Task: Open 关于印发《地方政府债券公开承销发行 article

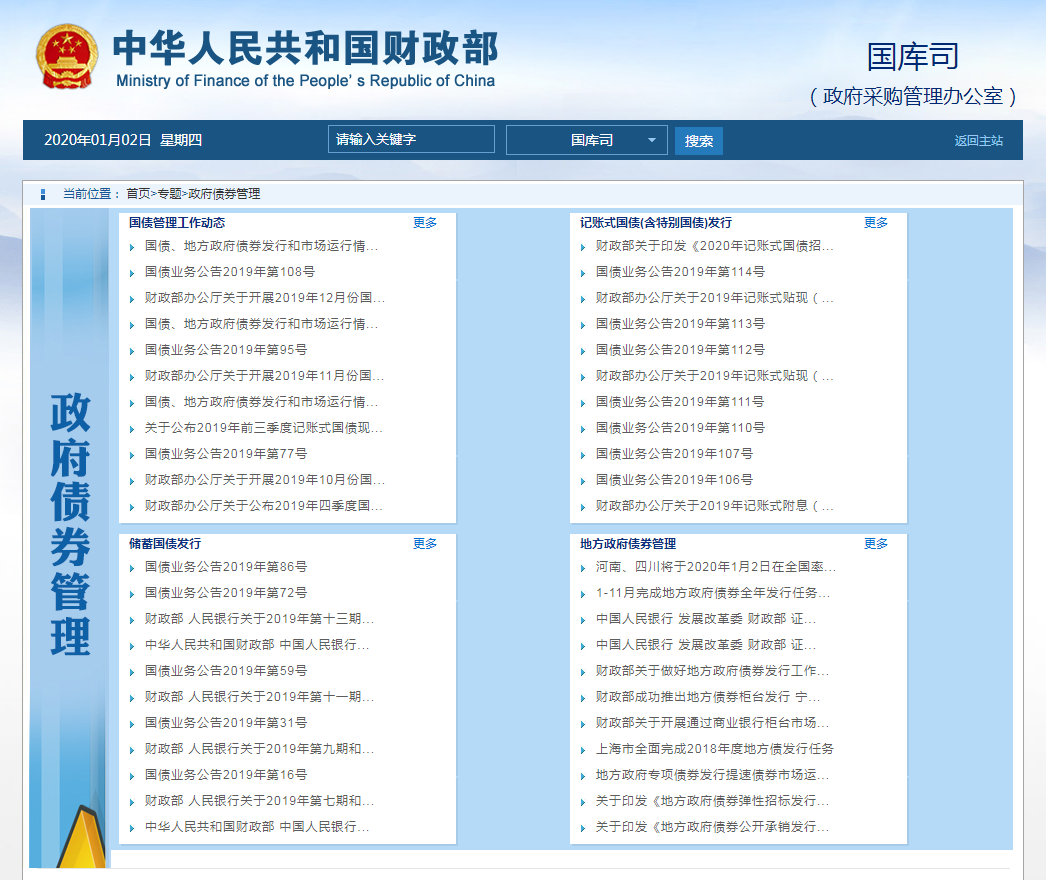Action: tap(712, 827)
